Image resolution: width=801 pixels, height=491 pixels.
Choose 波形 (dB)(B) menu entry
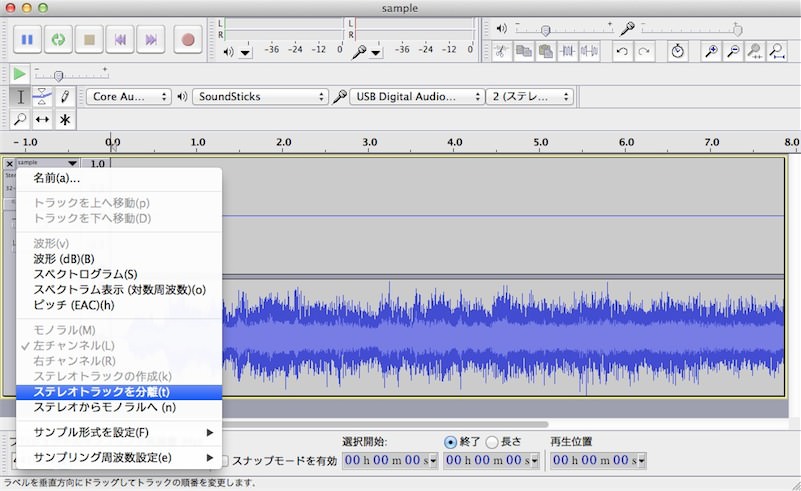click(x=120, y=259)
